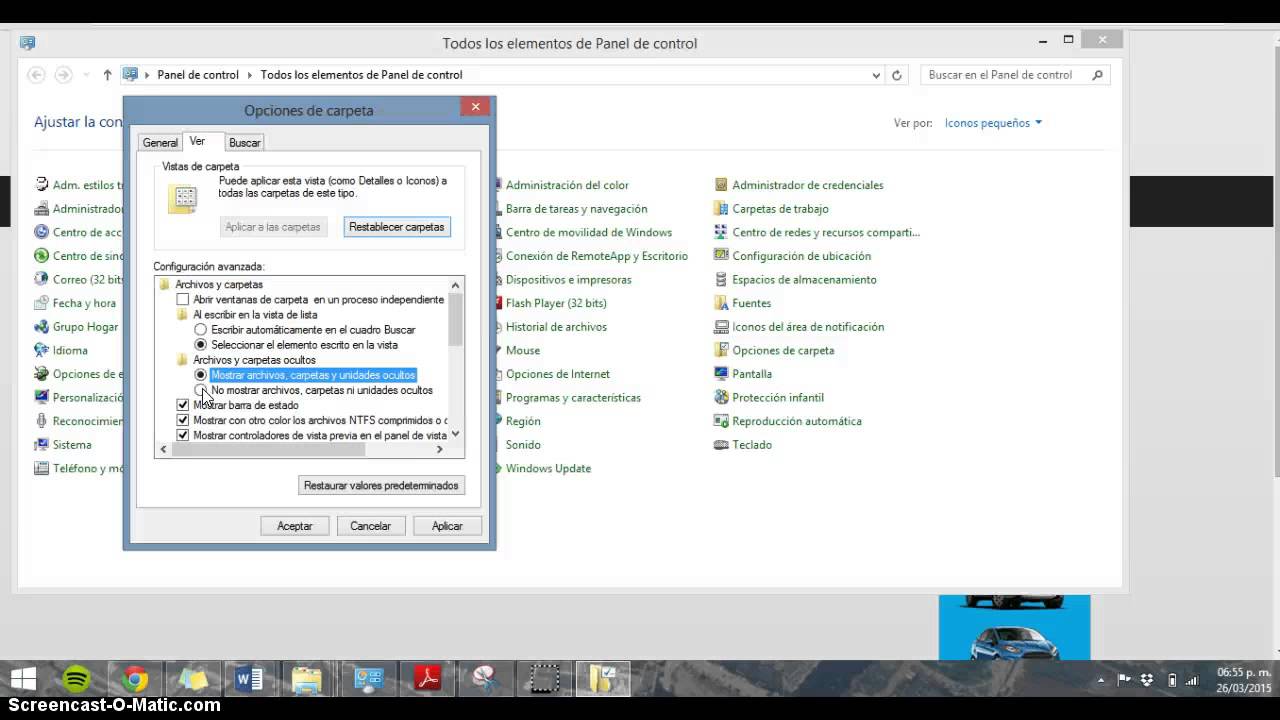Image resolution: width=1280 pixels, height=720 pixels.
Task: Refresh the Control Panel view
Action: (897, 75)
